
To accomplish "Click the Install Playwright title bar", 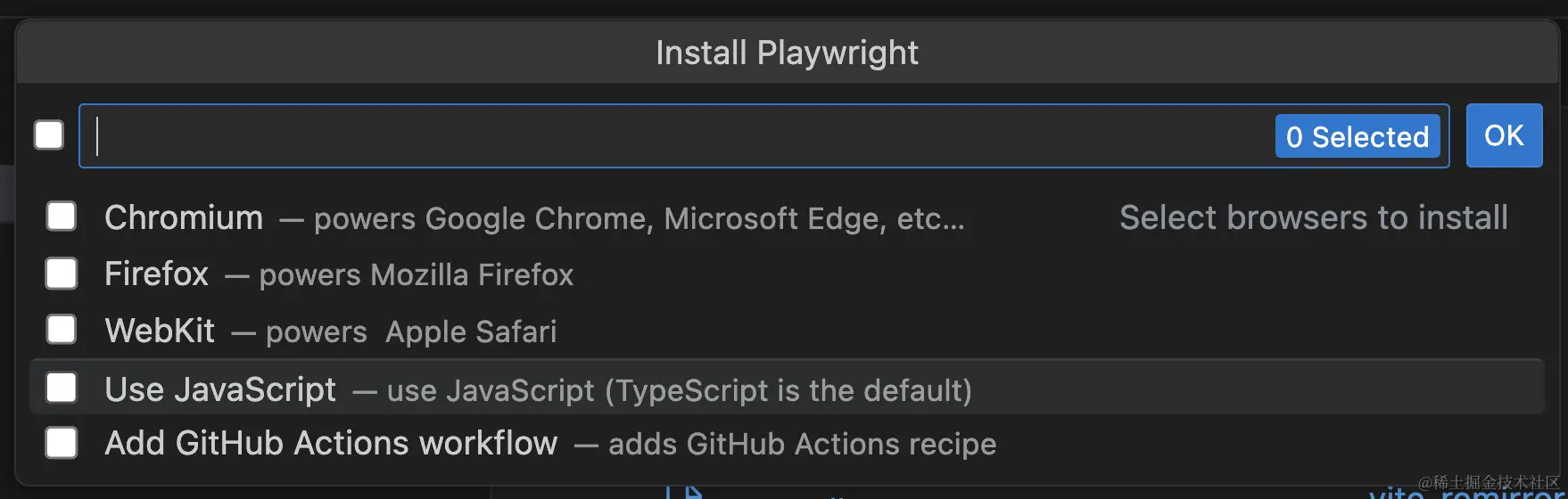I will tap(787, 53).
